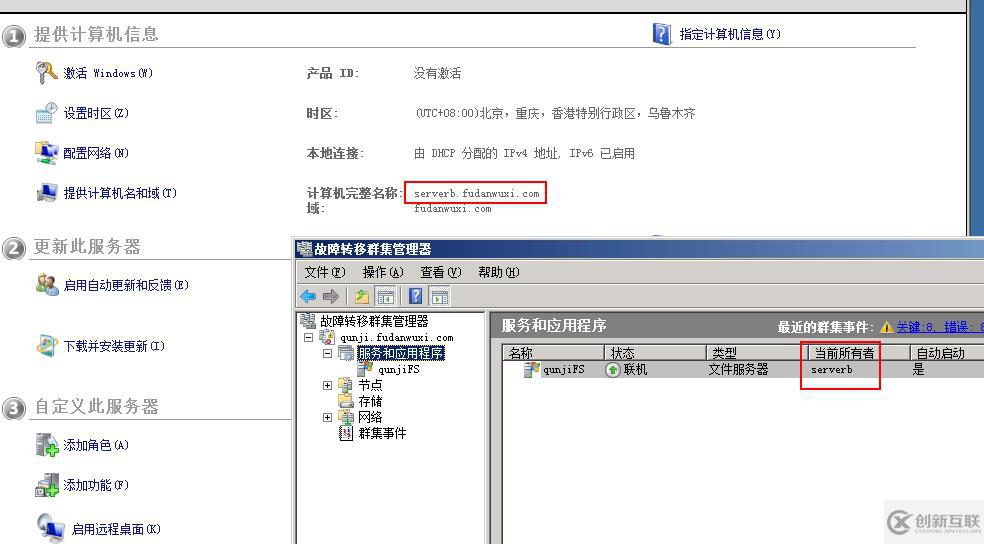Select qunjiFS under 服务和应用程序 tree
The image size is (984, 544).
point(398,370)
